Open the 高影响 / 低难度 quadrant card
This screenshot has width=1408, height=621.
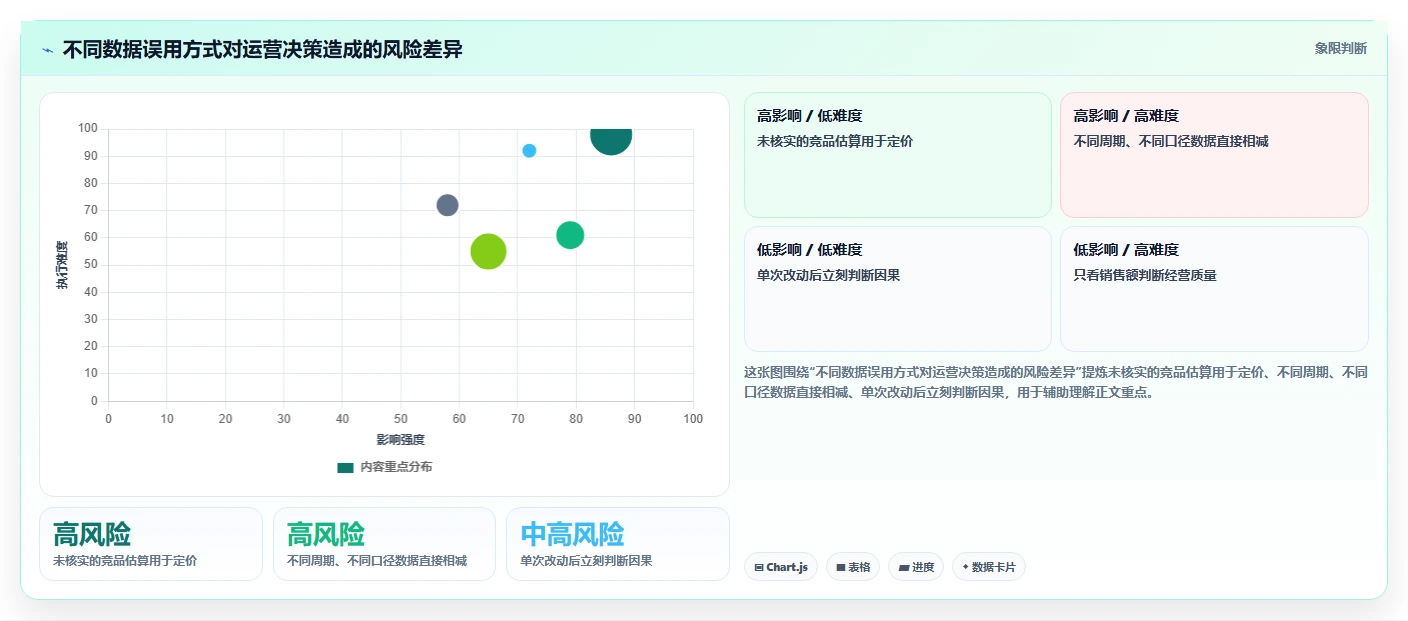897,155
